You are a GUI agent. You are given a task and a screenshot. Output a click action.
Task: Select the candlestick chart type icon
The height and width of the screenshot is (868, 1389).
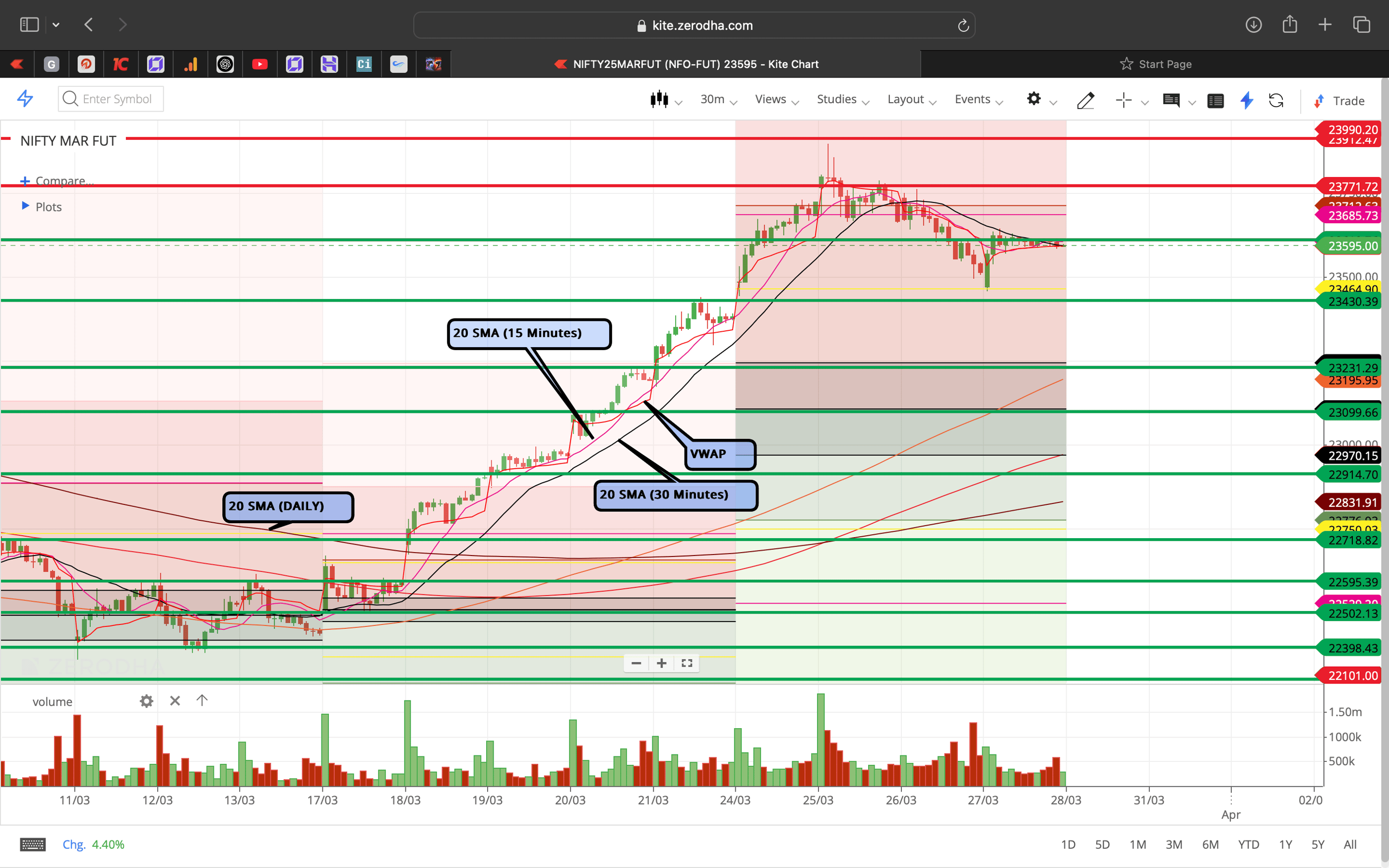[x=660, y=99]
